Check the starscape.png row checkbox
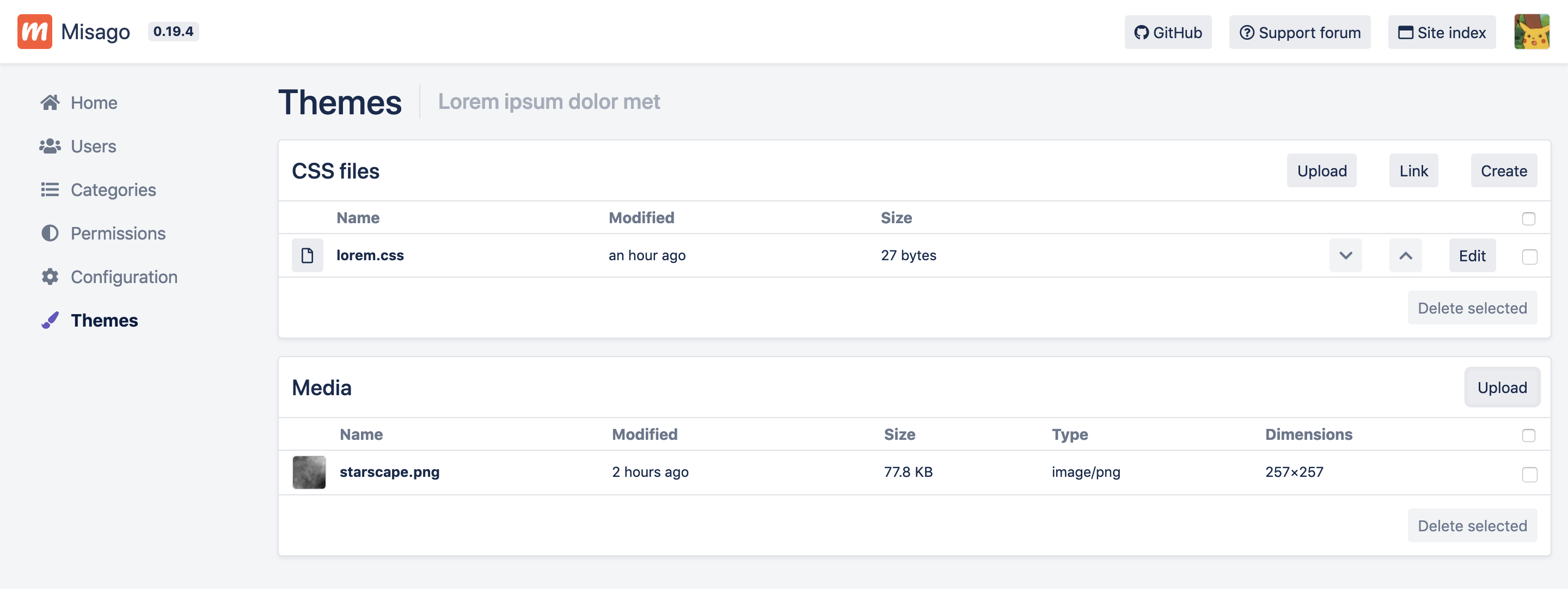Image resolution: width=1568 pixels, height=589 pixels. (x=1529, y=474)
